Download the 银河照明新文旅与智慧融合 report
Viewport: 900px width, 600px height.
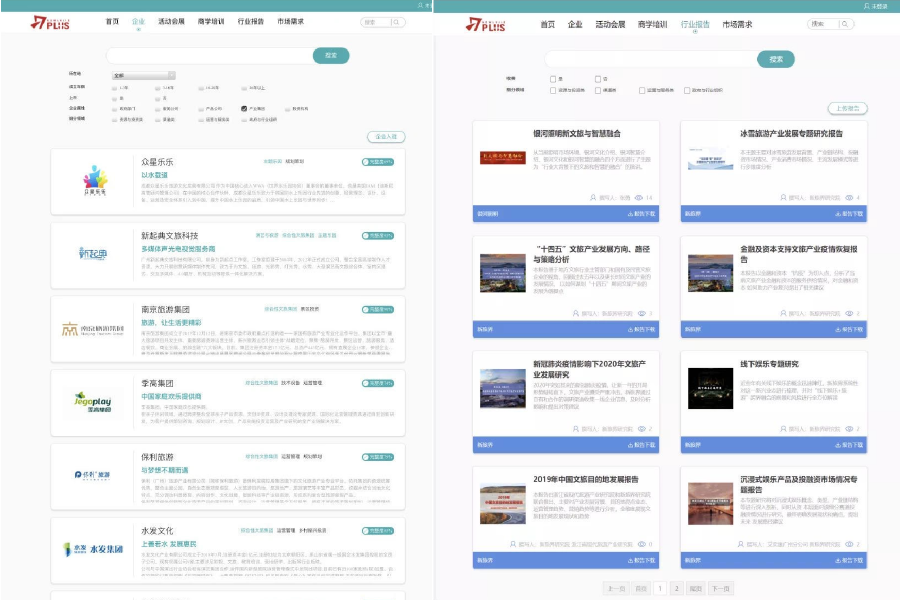click(x=642, y=214)
